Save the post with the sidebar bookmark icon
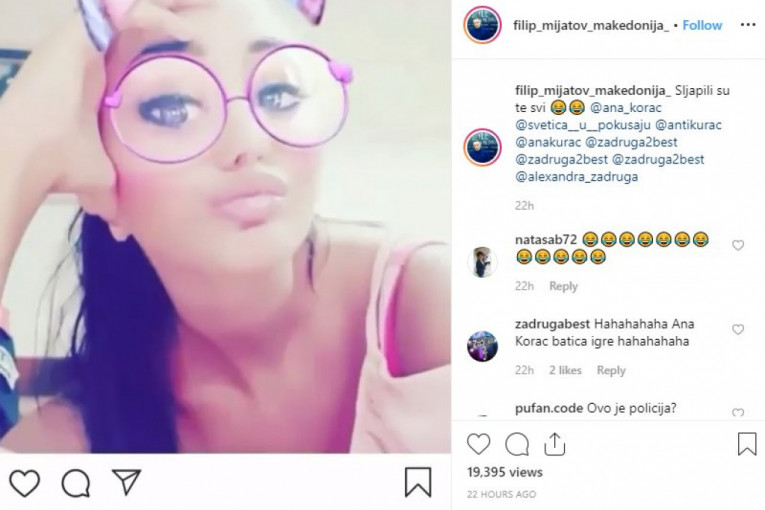The height and width of the screenshot is (510, 765). coord(746,444)
